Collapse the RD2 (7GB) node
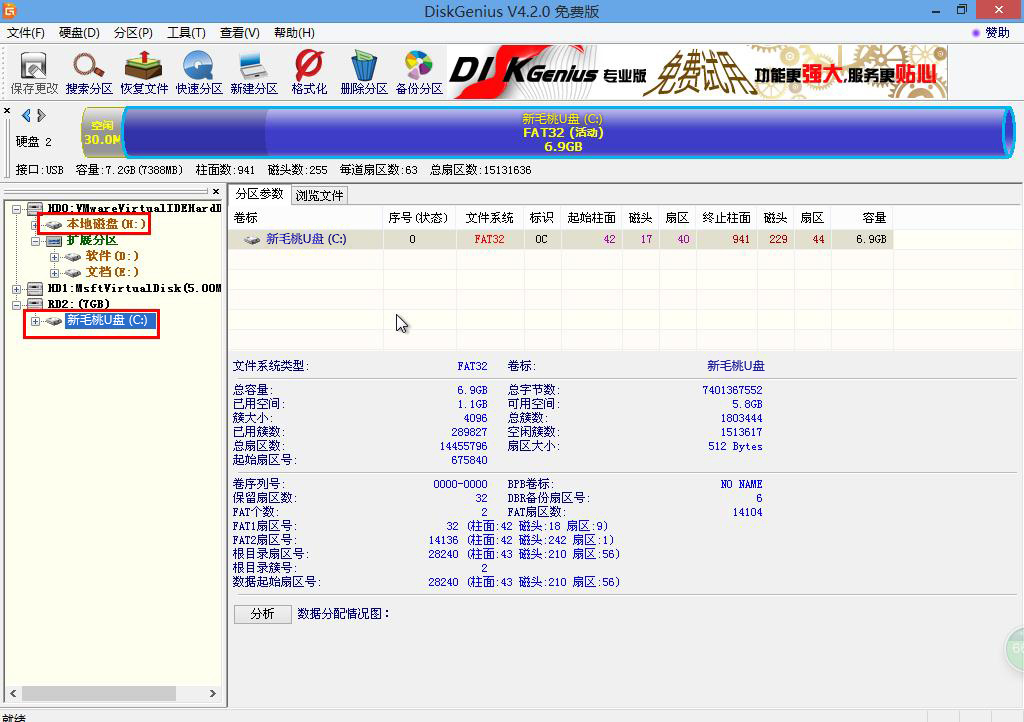 click(x=16, y=304)
